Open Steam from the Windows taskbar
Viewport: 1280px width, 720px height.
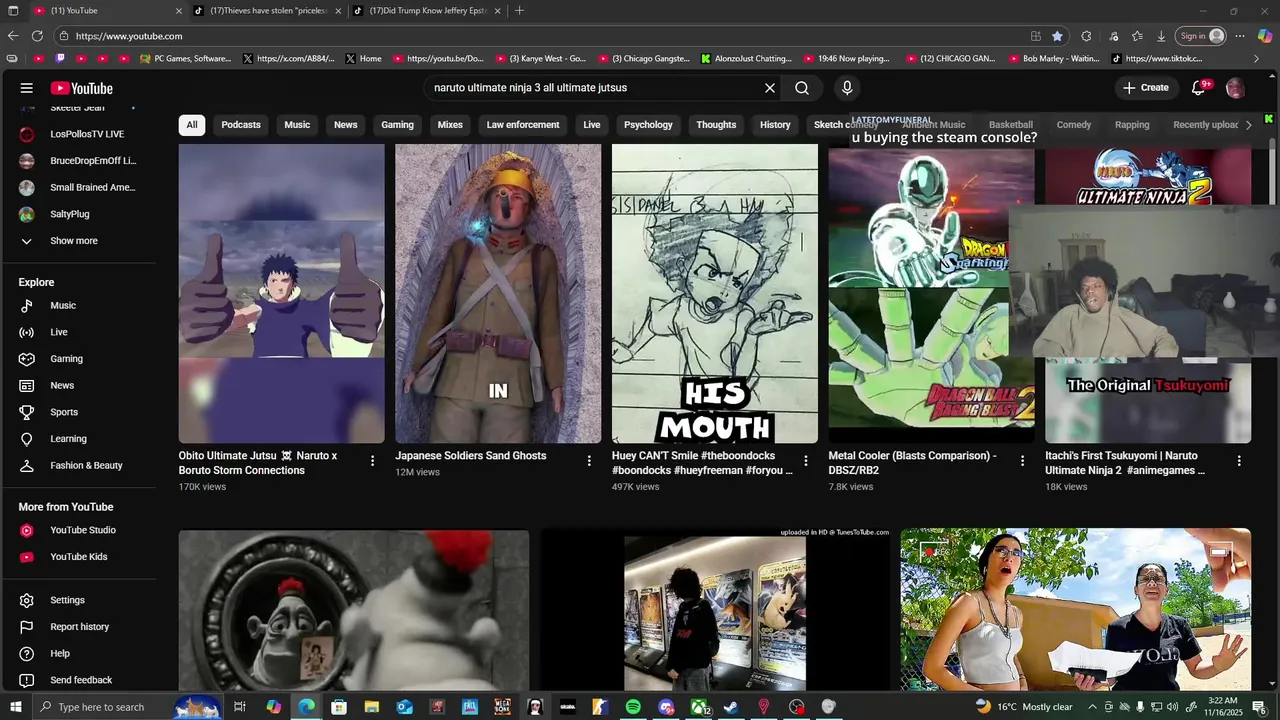click(731, 707)
